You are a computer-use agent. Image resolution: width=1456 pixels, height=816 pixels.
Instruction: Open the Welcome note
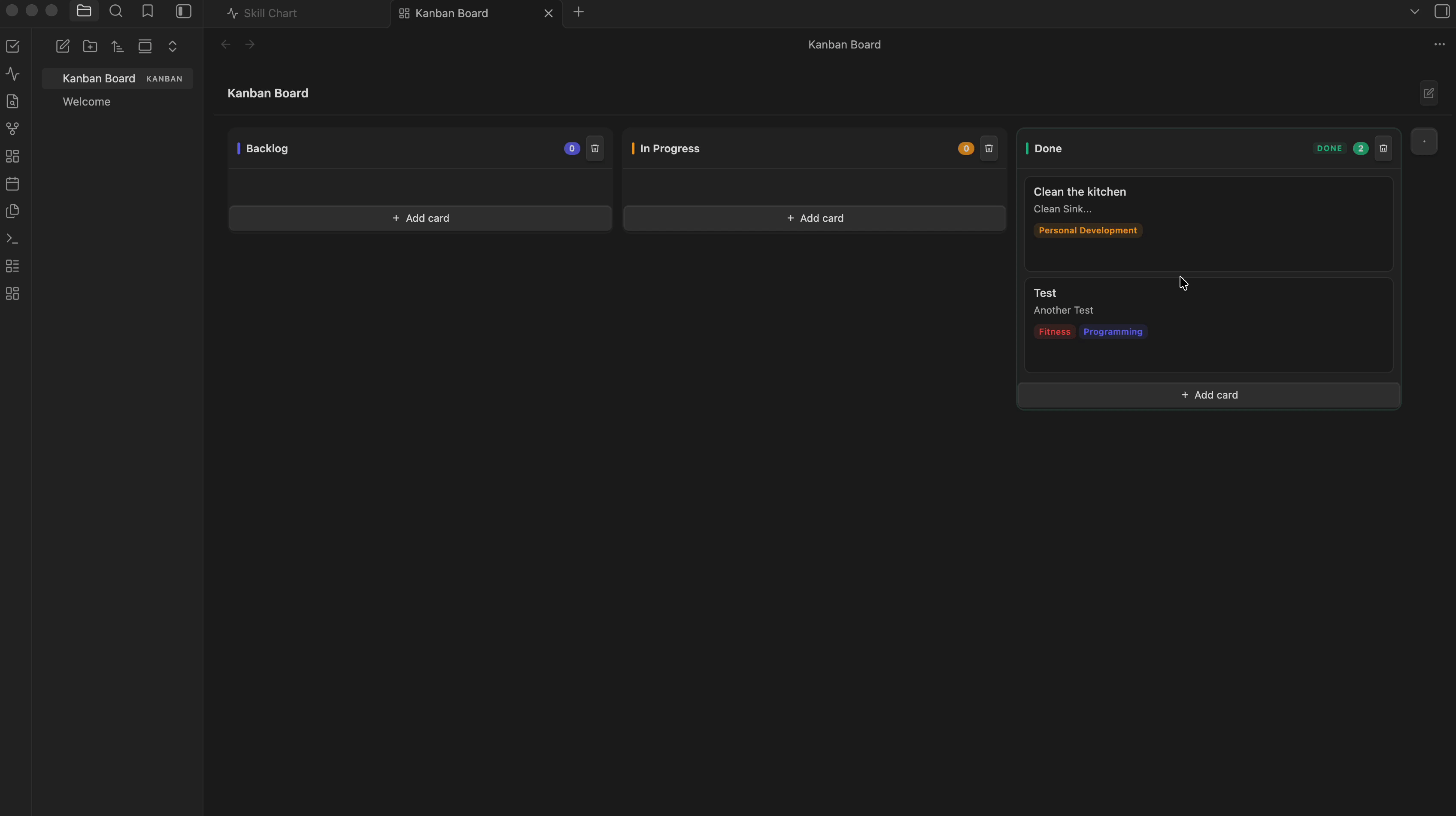pyautogui.click(x=86, y=102)
